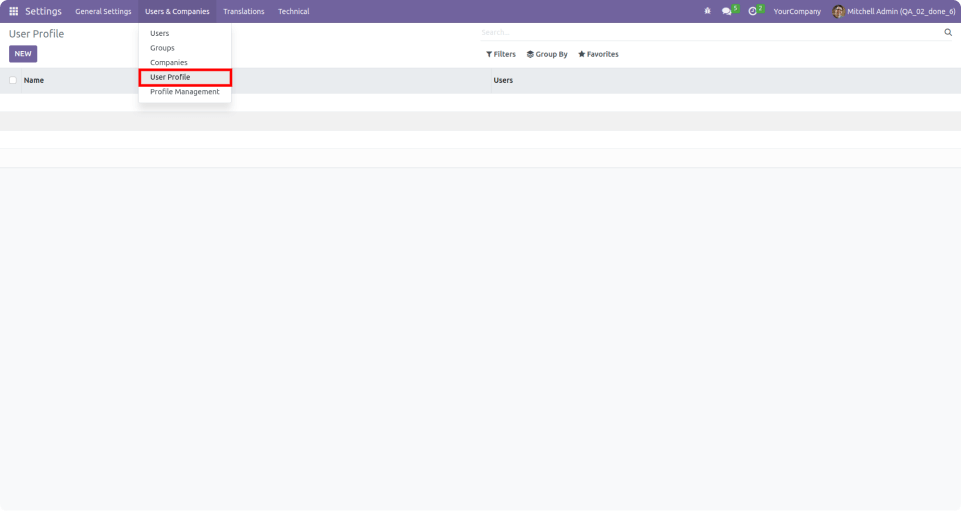
Task: Expand the Group By dropdown
Action: 547,54
